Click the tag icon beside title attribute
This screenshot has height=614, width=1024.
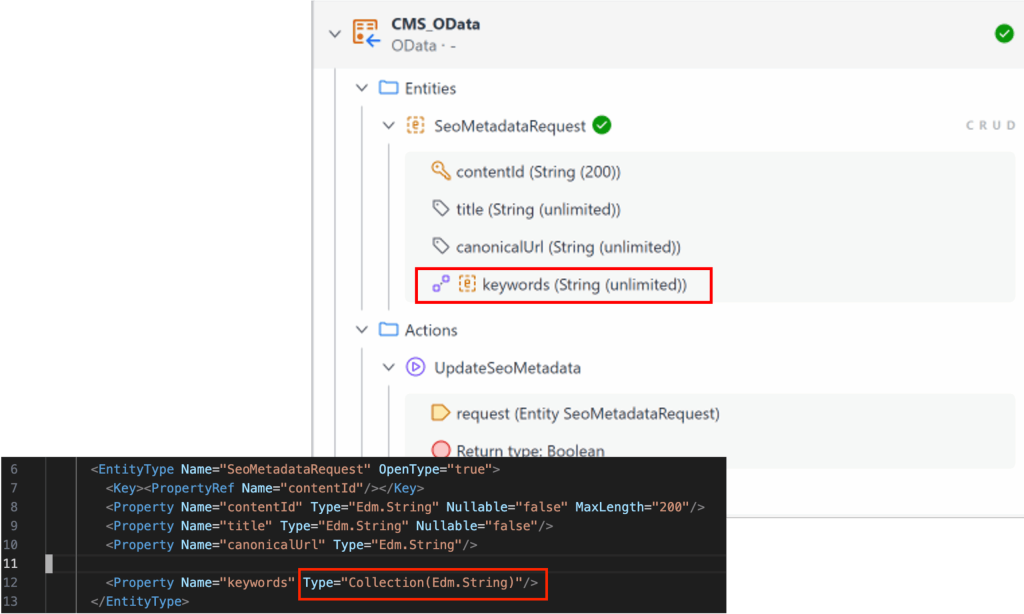tap(440, 209)
